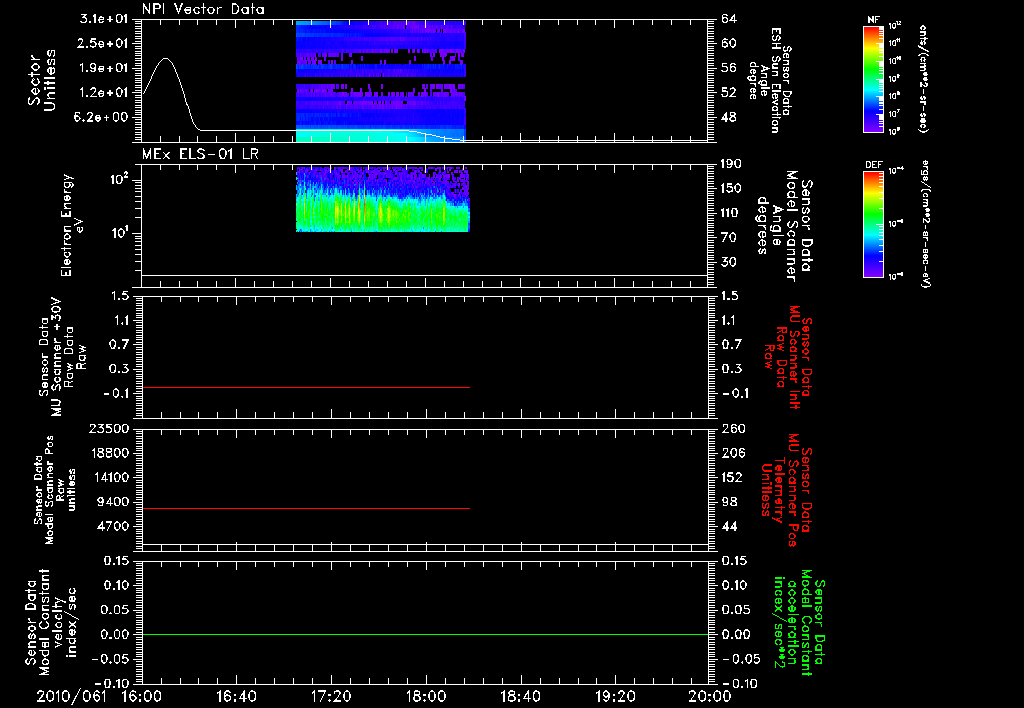1024x708 pixels.
Task: Click the '1.9e+01' sector tick label
Action: tap(103, 68)
